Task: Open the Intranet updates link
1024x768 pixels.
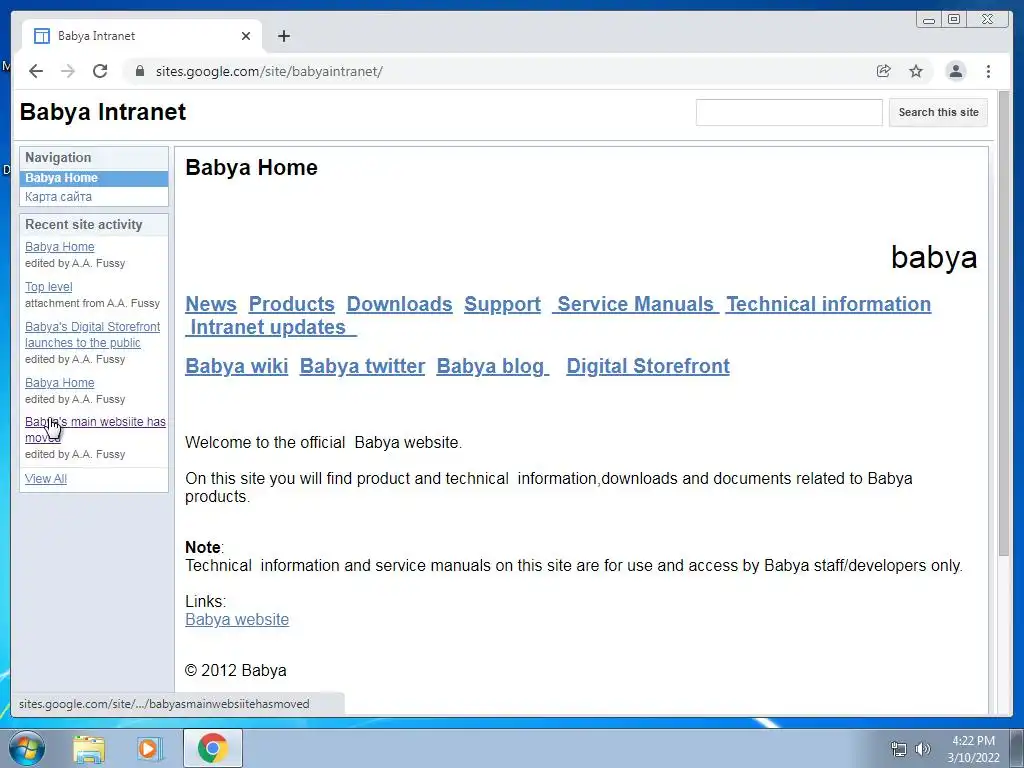Action: 270,327
